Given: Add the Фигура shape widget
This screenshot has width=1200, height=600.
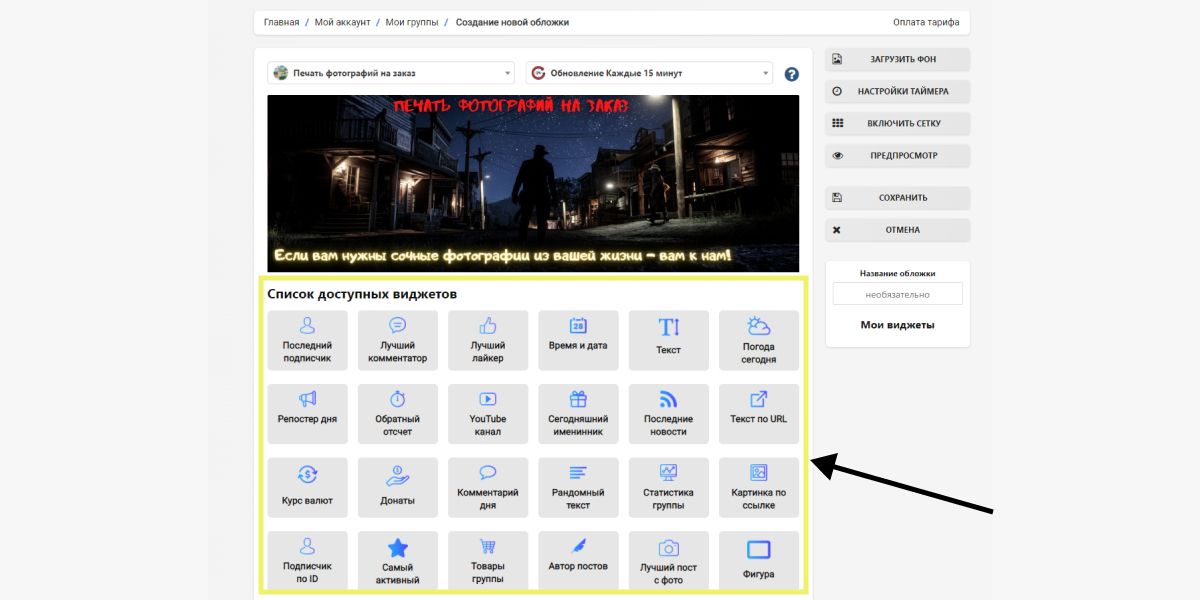Looking at the screenshot, I should point(758,561).
